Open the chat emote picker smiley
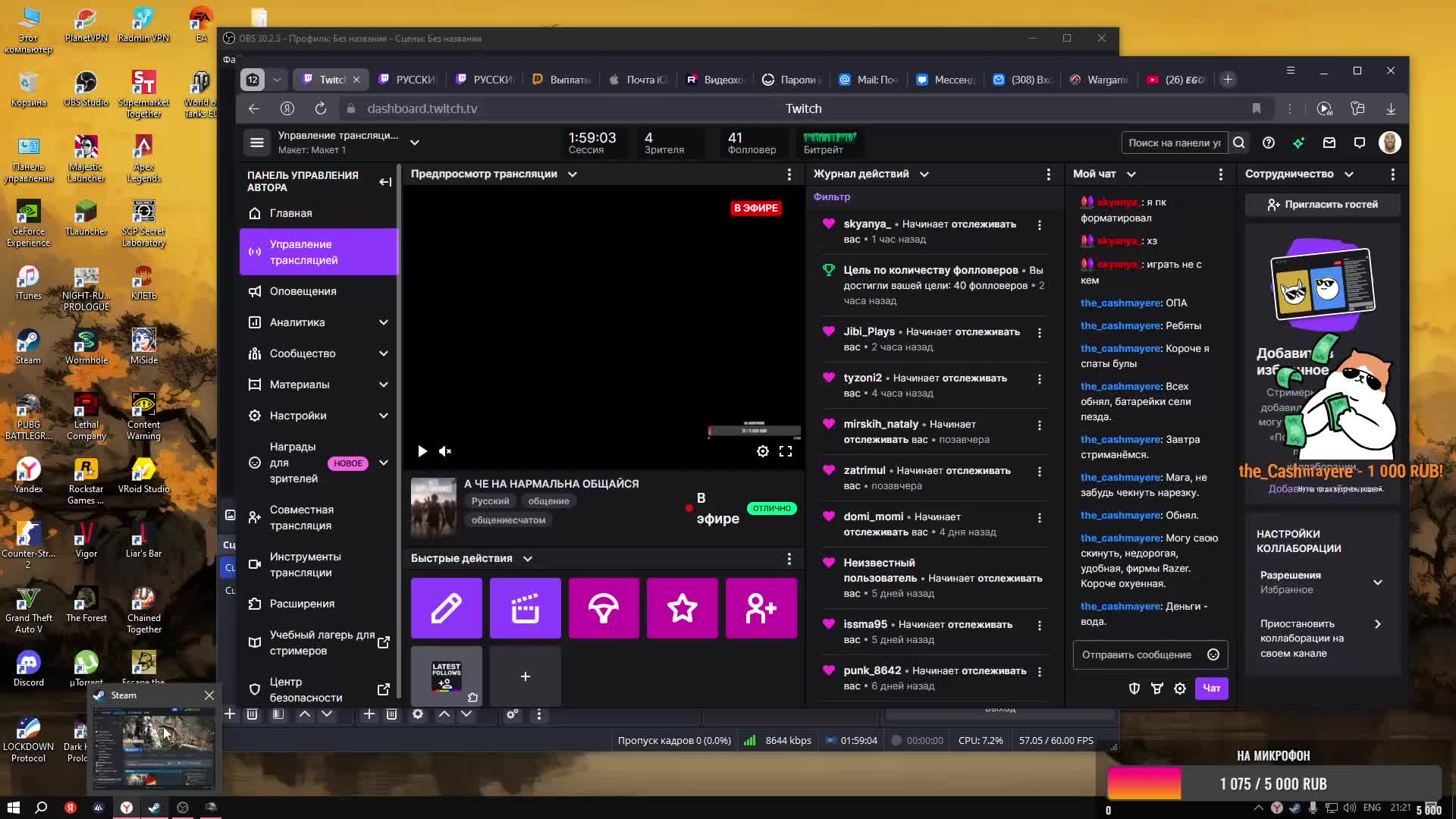Viewport: 1456px width, 819px height. point(1213,654)
